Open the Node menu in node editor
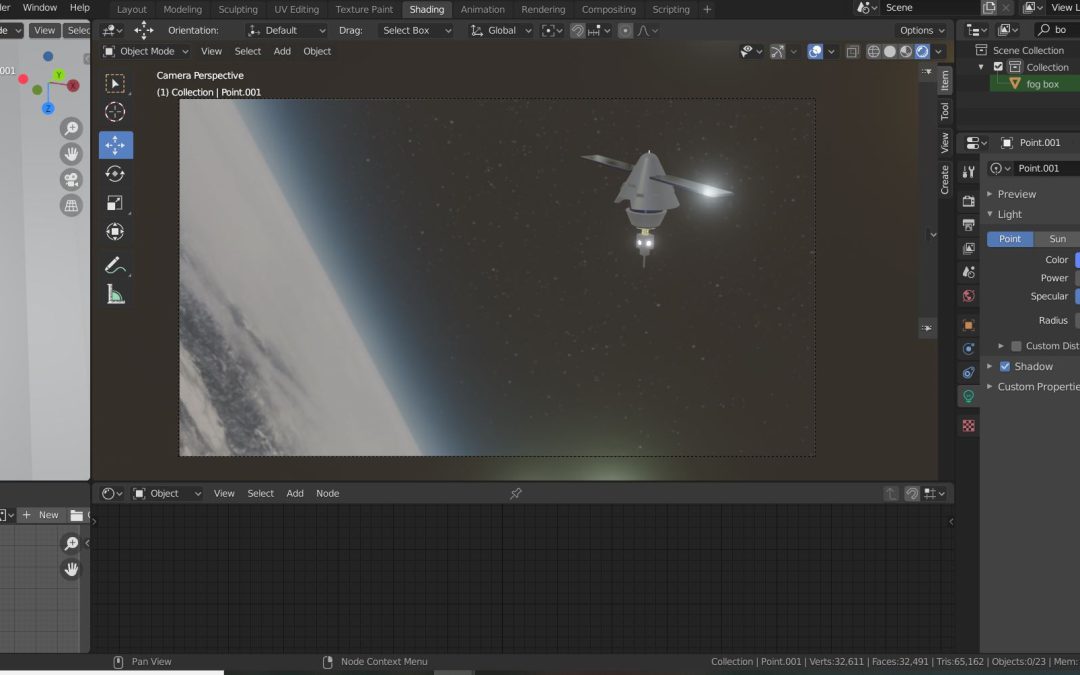 pos(327,493)
